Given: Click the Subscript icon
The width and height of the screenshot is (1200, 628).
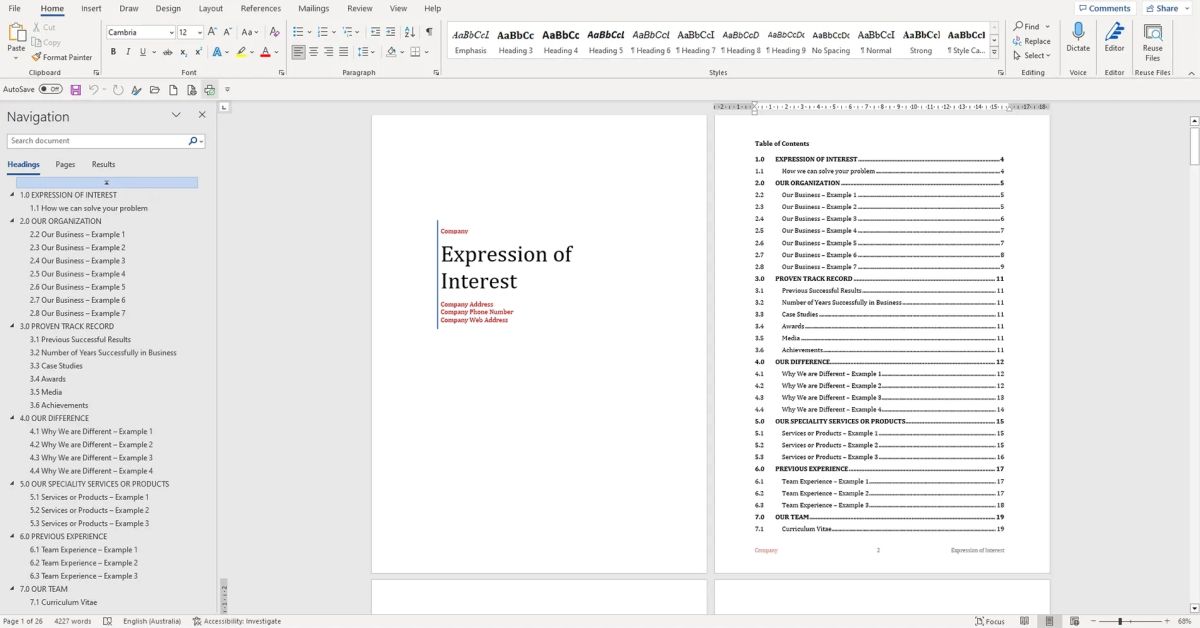Looking at the screenshot, I should pos(185,51).
